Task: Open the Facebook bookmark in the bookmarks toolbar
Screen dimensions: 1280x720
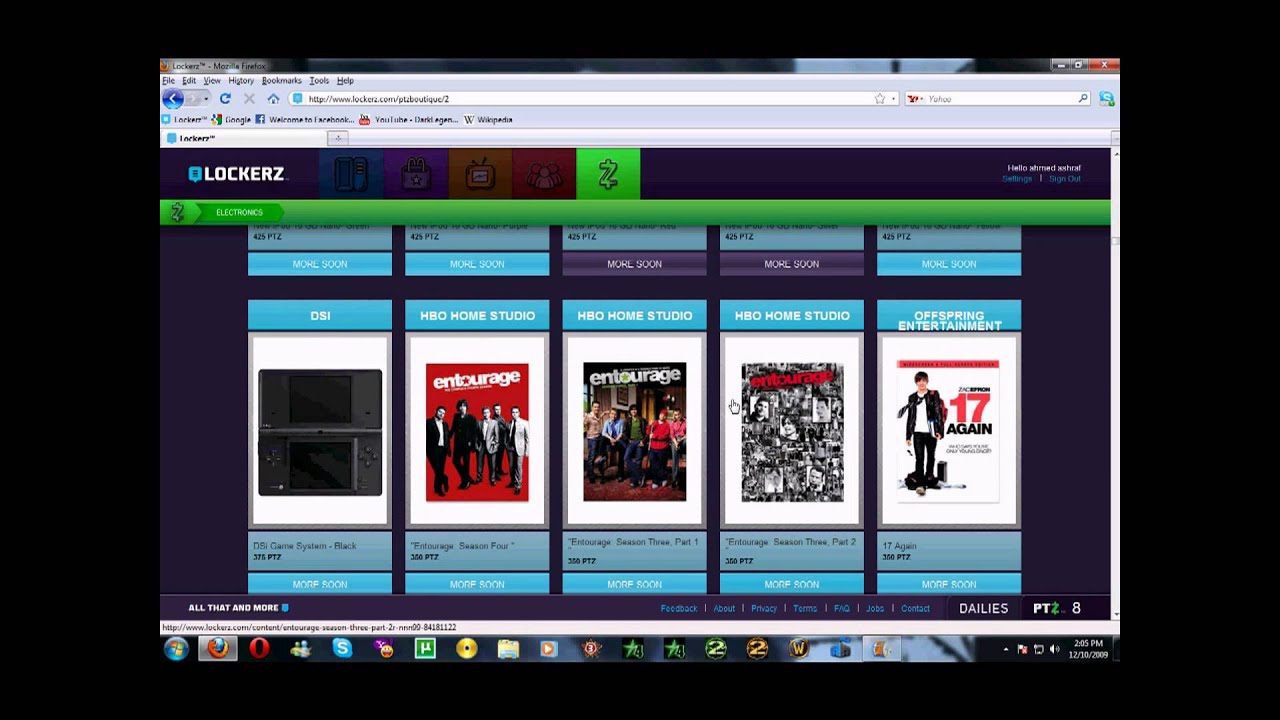Action: click(304, 120)
